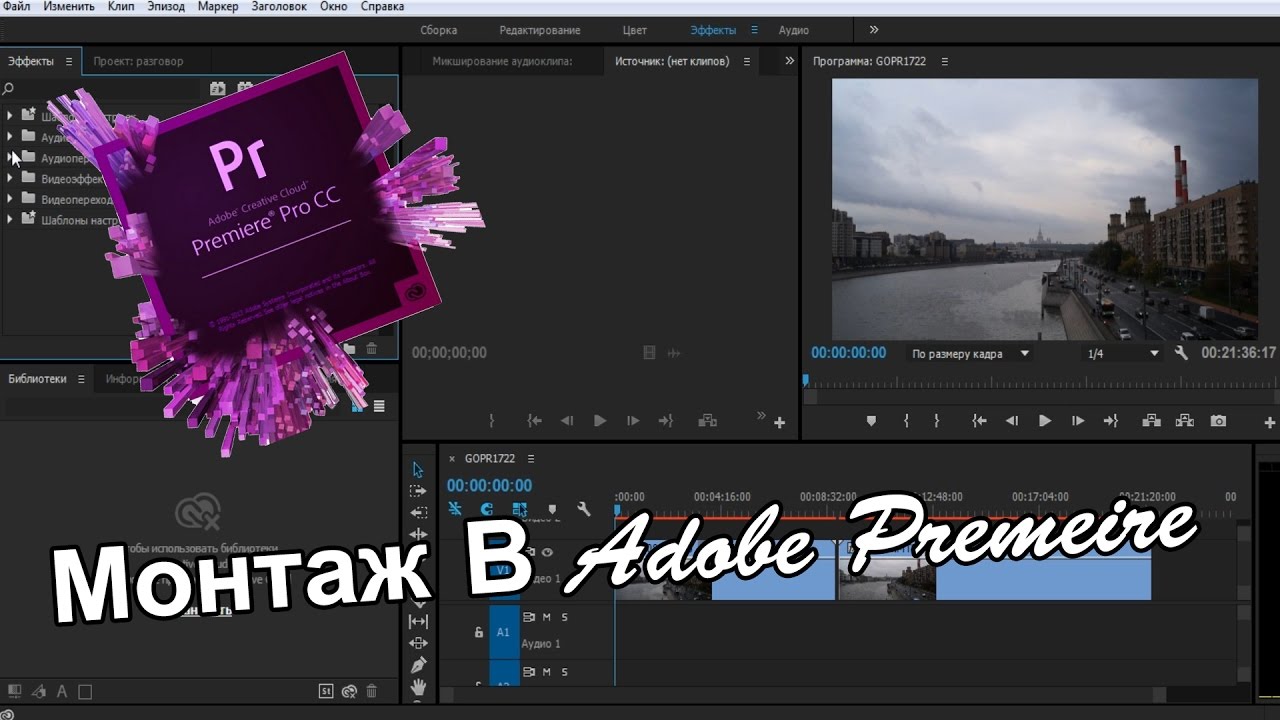Screen dimensions: 1280x720
Task: Toggle A1 track lock
Action: [478, 632]
